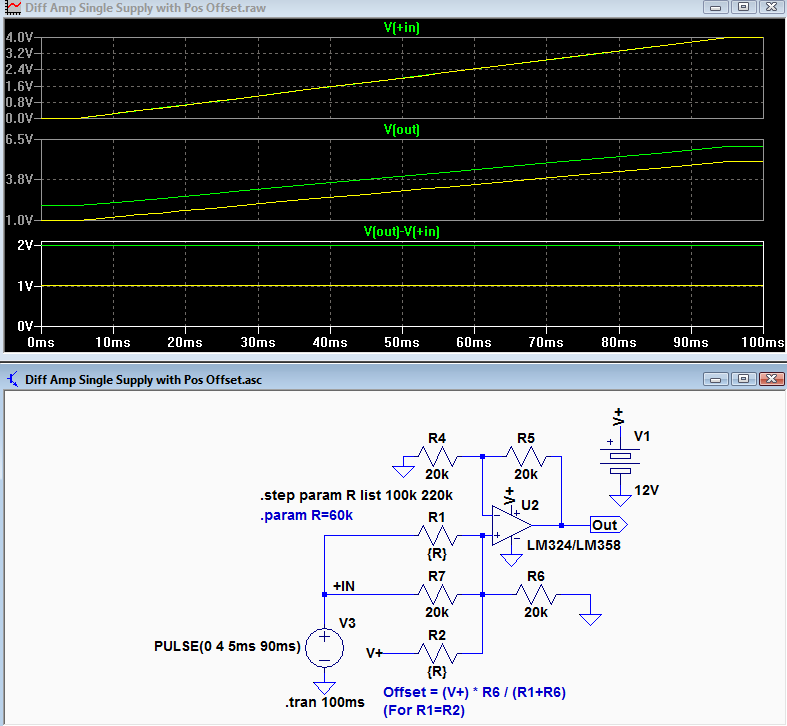The width and height of the screenshot is (787, 726).
Task: Click 100ms label on time axis
Action: point(762,342)
